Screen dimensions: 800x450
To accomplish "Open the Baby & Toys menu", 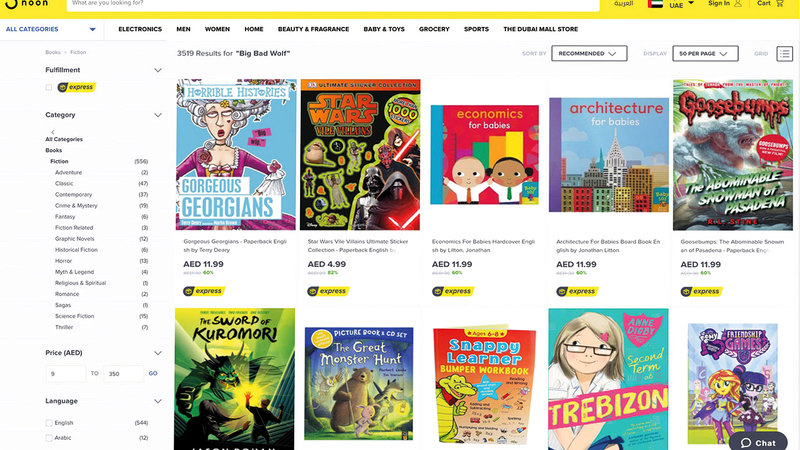I will [x=384, y=29].
